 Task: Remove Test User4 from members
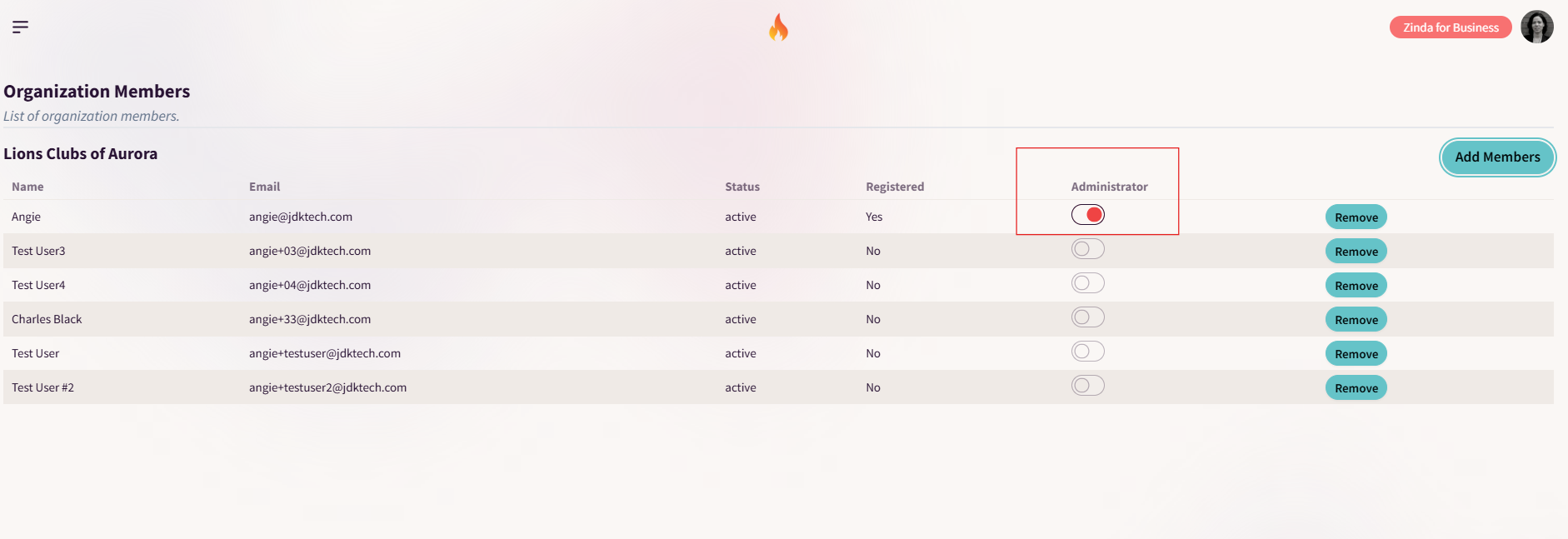pyautogui.click(x=1356, y=285)
